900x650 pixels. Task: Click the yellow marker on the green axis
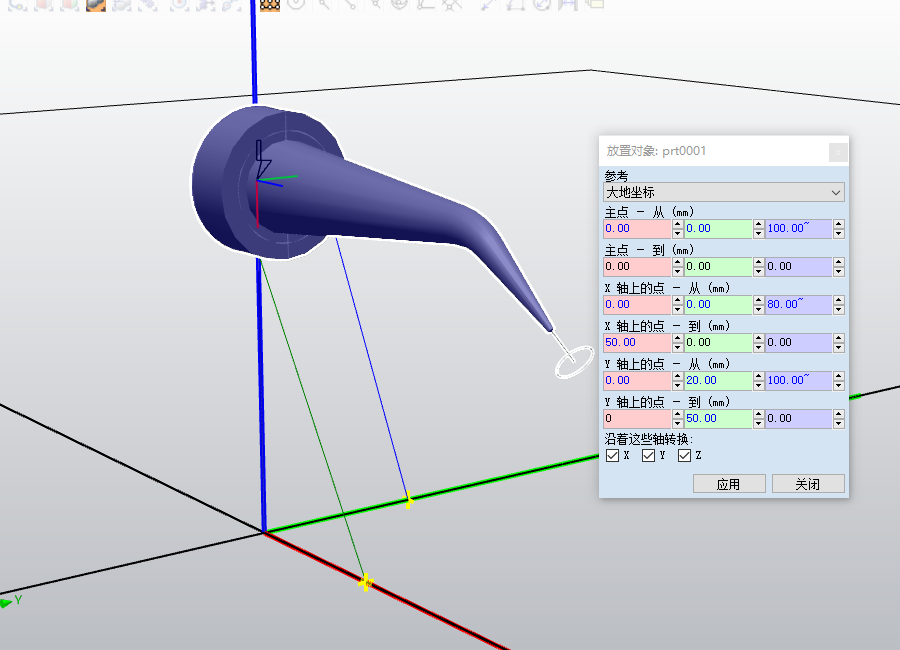click(x=408, y=500)
